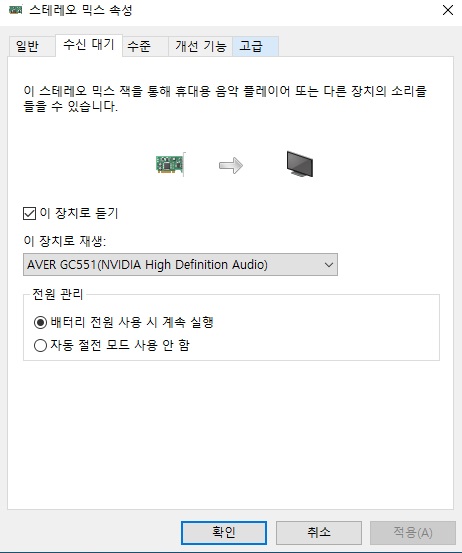The width and height of the screenshot is (462, 553).
Task: Select the 수신 대기 tab
Action: pos(89,45)
